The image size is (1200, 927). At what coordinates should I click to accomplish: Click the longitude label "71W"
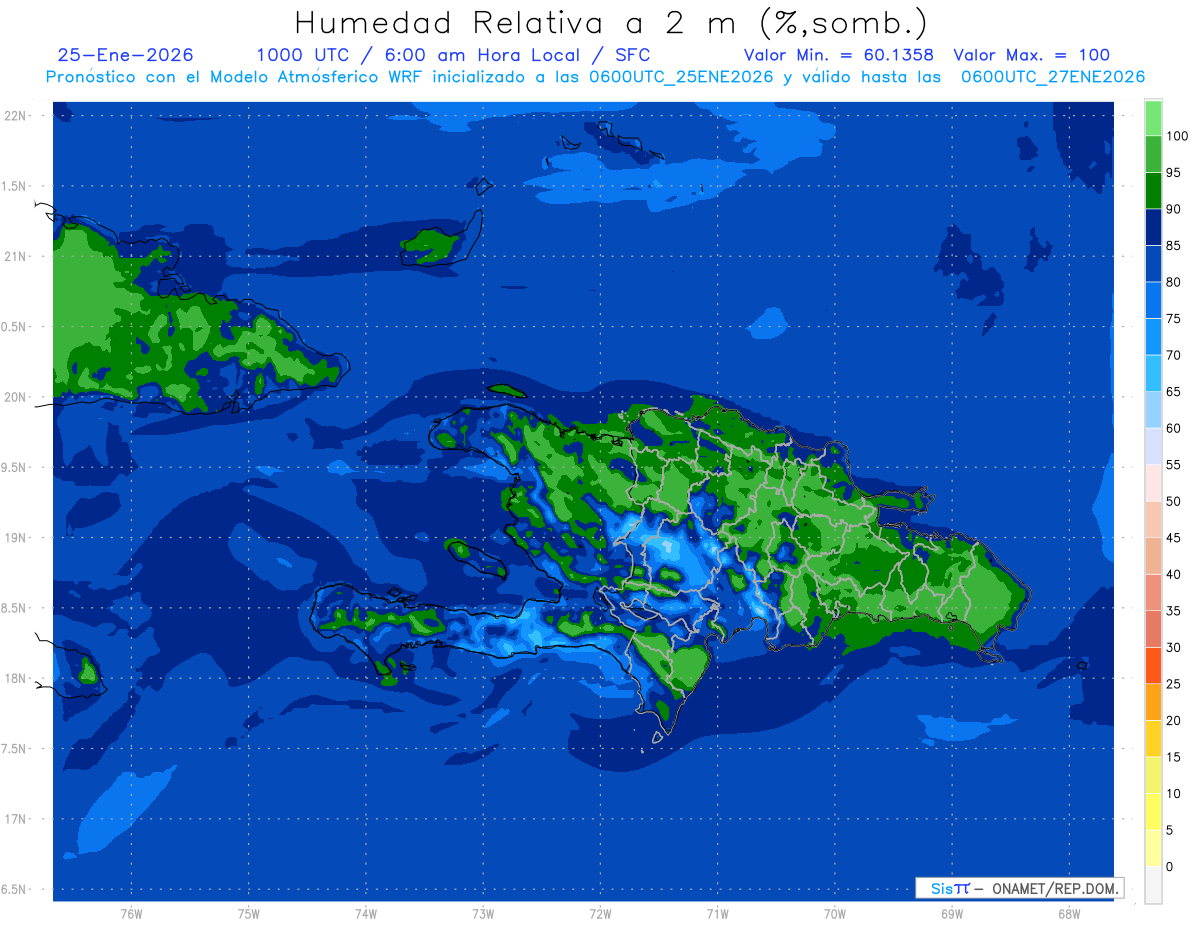(718, 914)
